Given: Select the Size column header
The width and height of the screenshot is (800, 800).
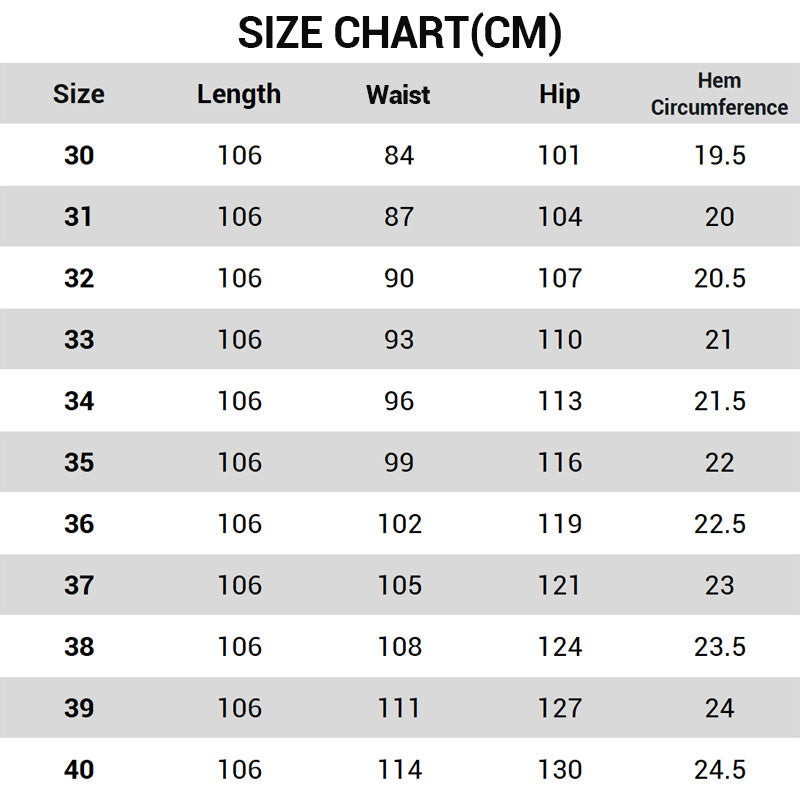Looking at the screenshot, I should pos(78,94).
